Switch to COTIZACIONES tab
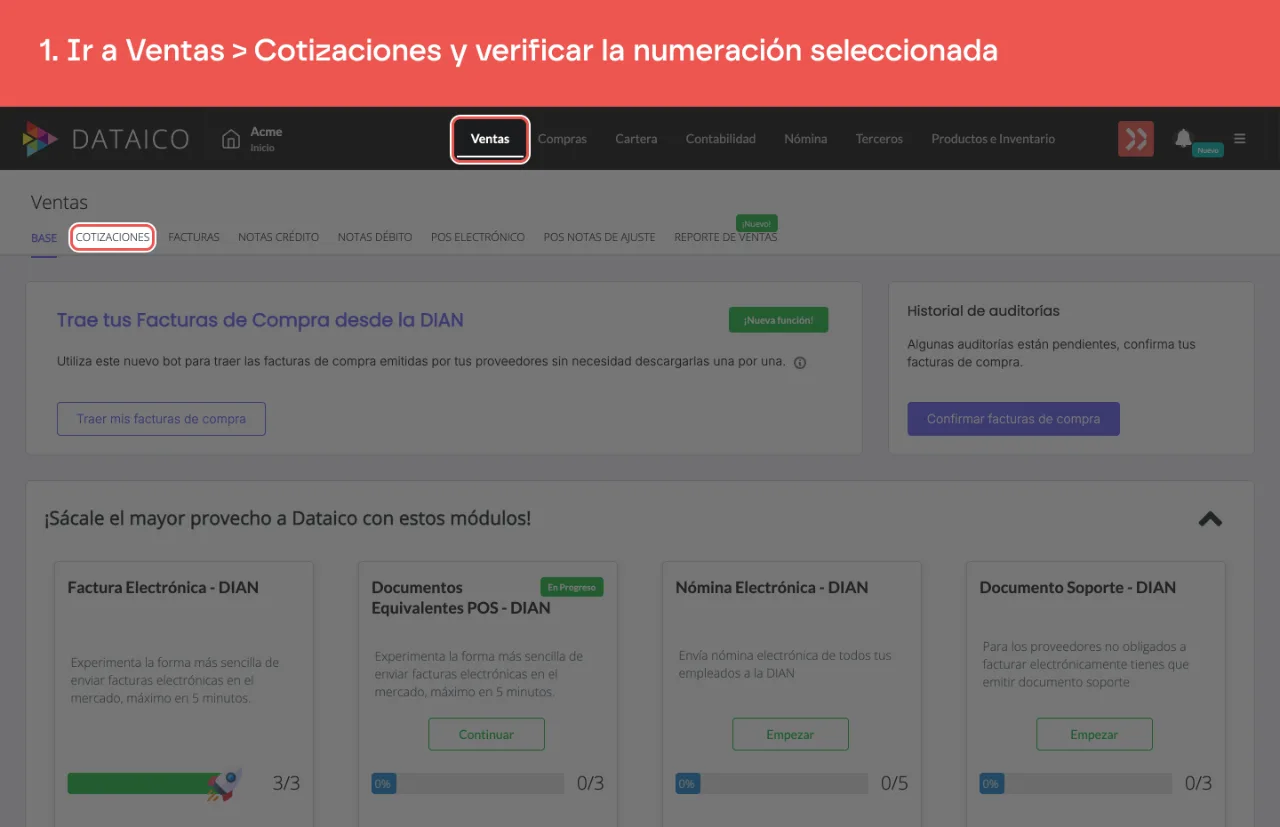 [x=112, y=238]
